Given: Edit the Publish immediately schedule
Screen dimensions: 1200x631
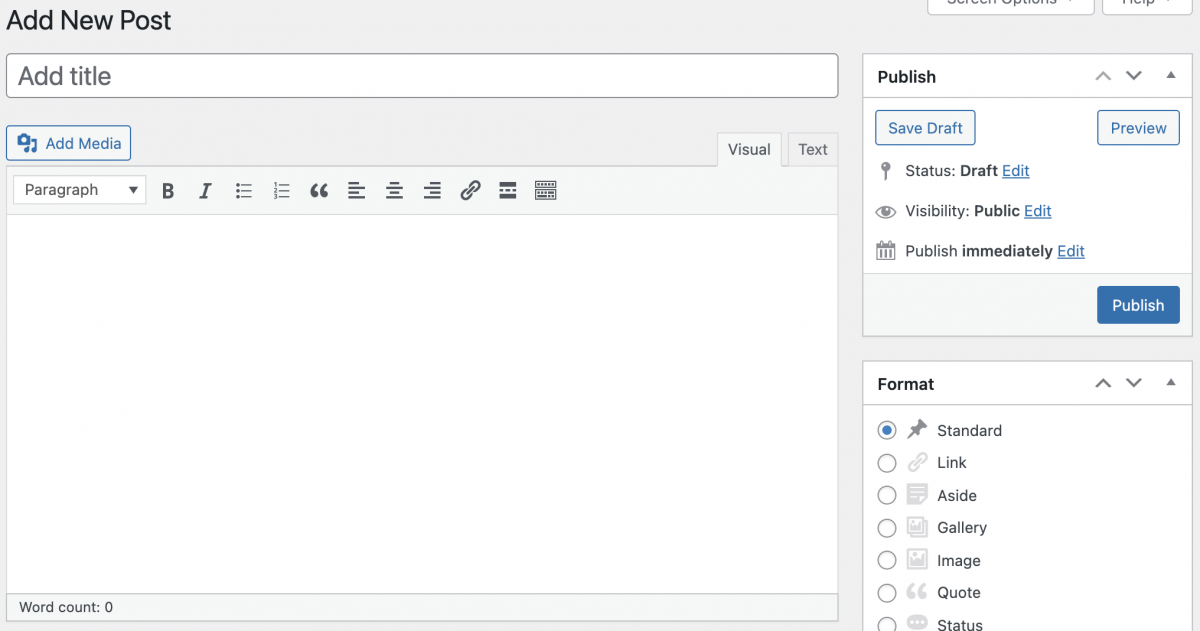Looking at the screenshot, I should pos(1071,251).
